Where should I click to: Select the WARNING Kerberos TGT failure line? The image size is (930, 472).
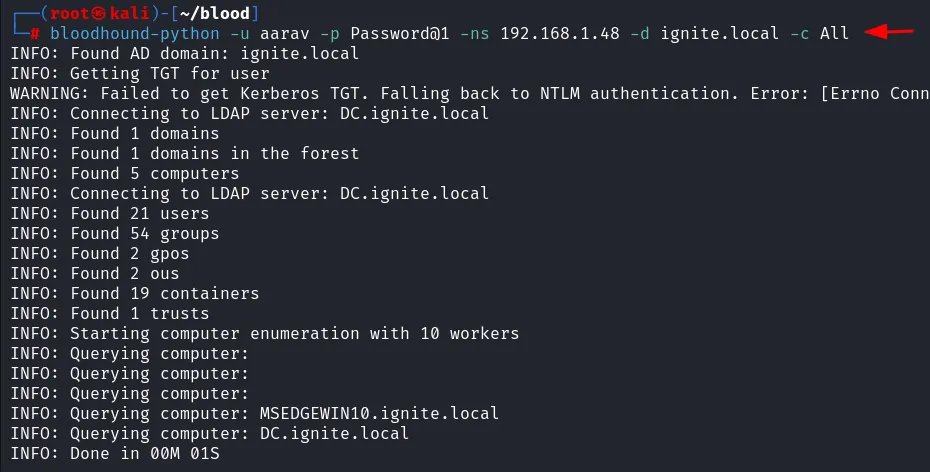pyautogui.click(x=469, y=93)
